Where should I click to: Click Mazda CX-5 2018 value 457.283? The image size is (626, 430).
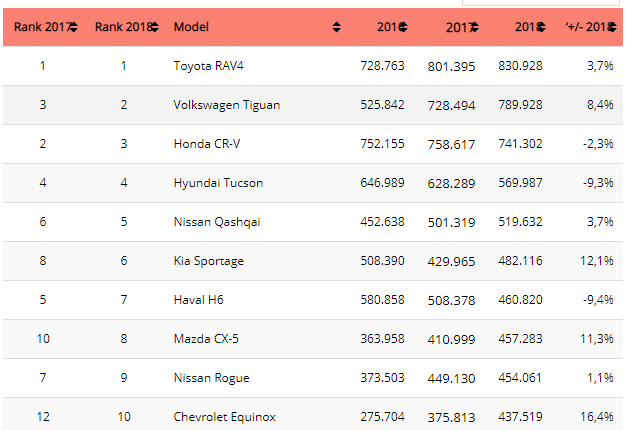[520, 339]
